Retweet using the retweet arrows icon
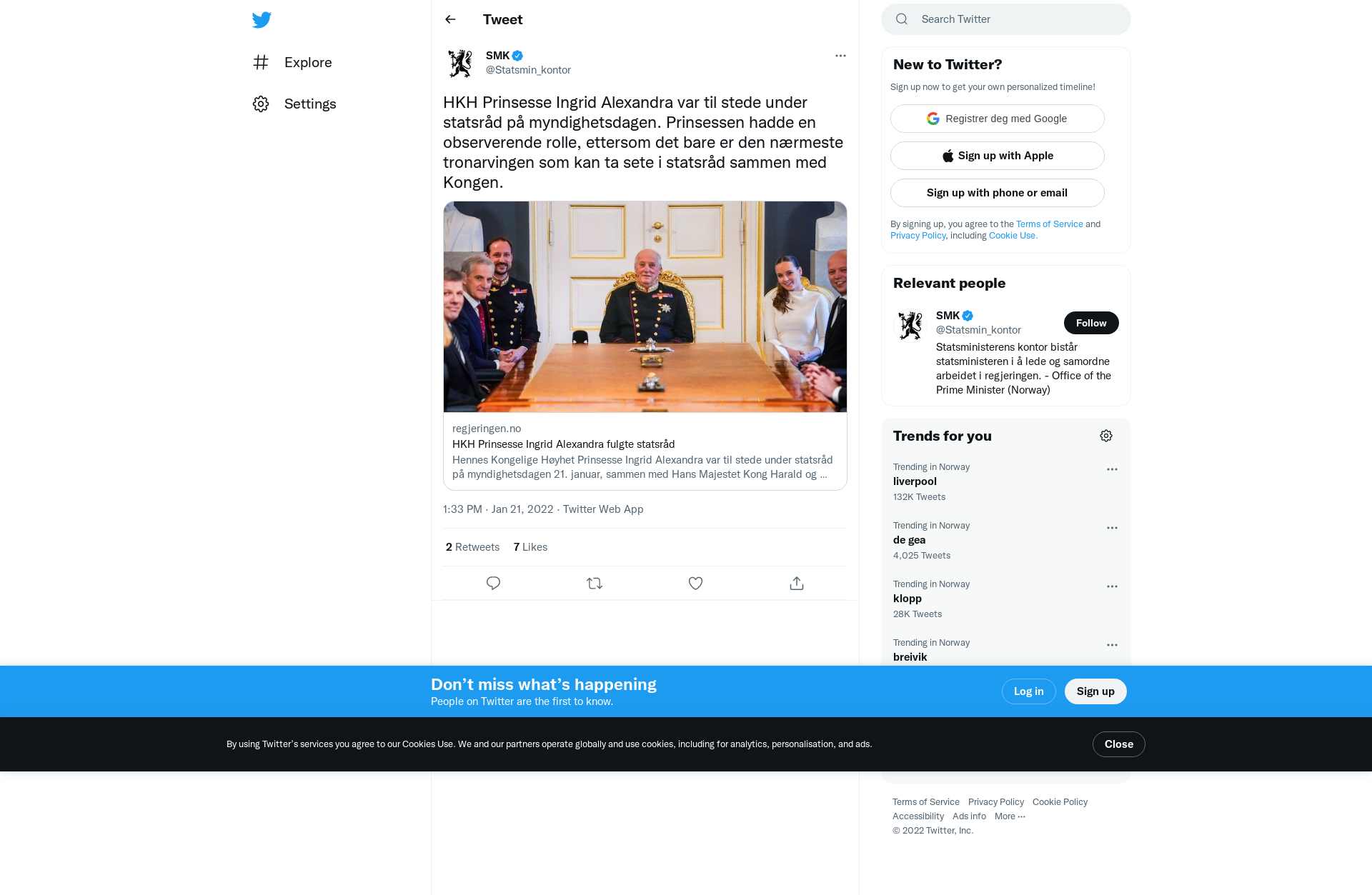Viewport: 1372px width, 895px height. (x=595, y=584)
